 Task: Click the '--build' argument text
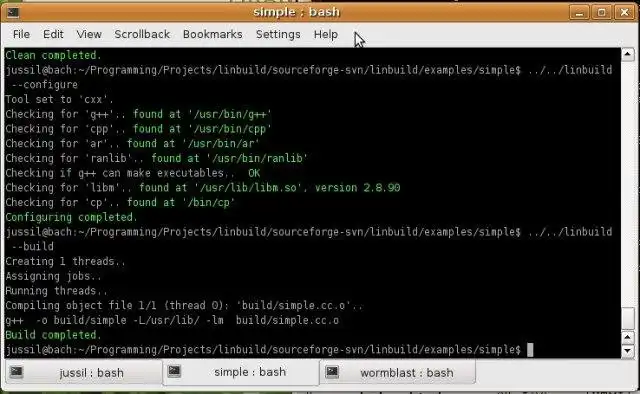[x=33, y=246]
